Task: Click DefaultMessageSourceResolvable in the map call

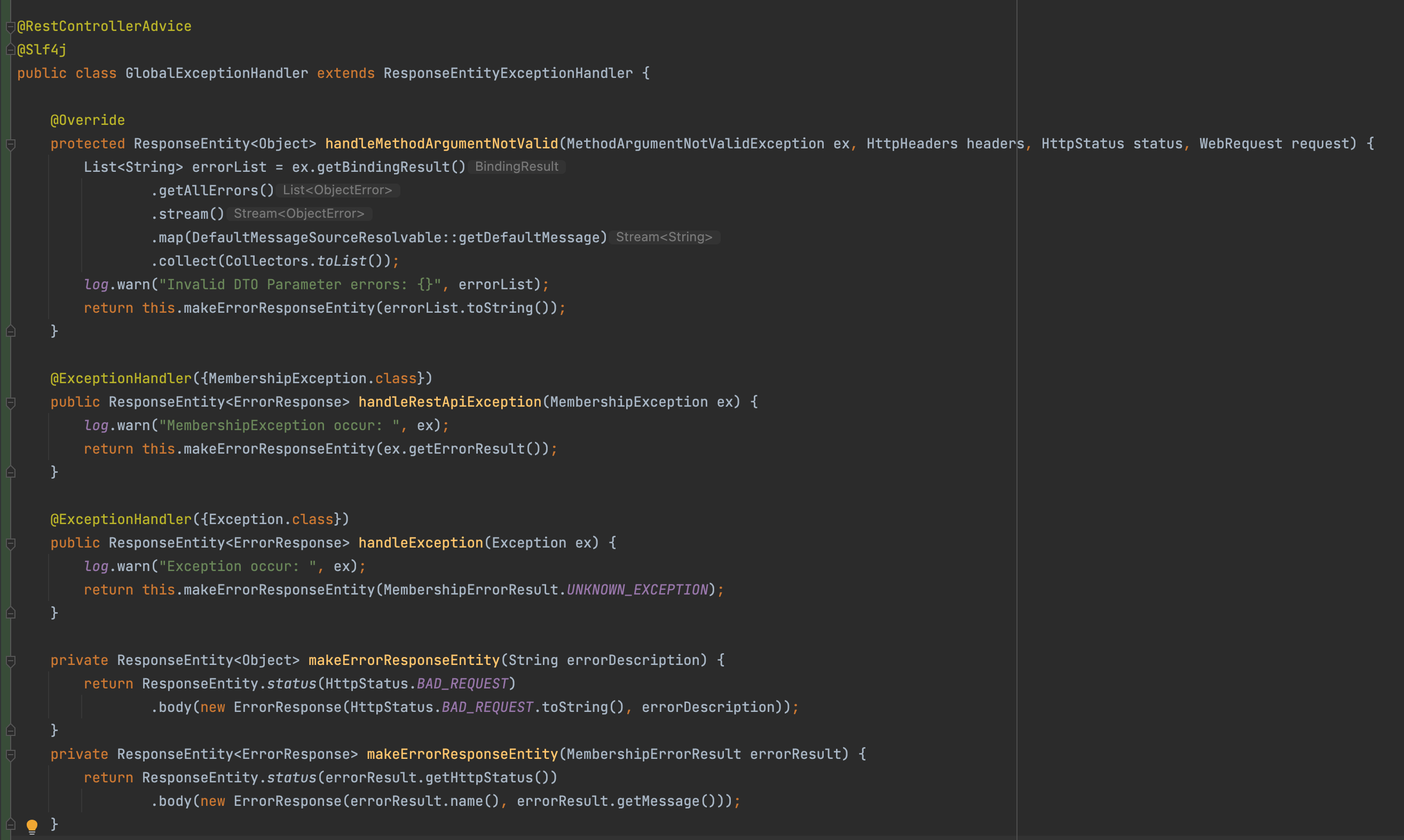Action: (317, 237)
